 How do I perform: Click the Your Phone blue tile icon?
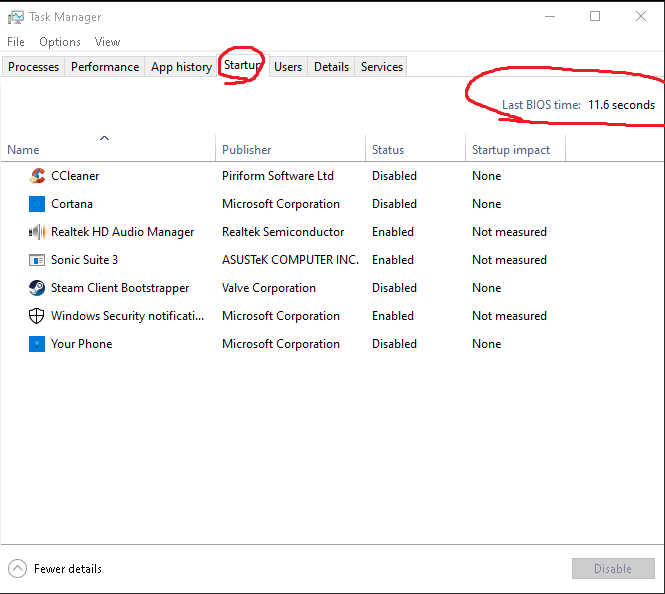[37, 344]
